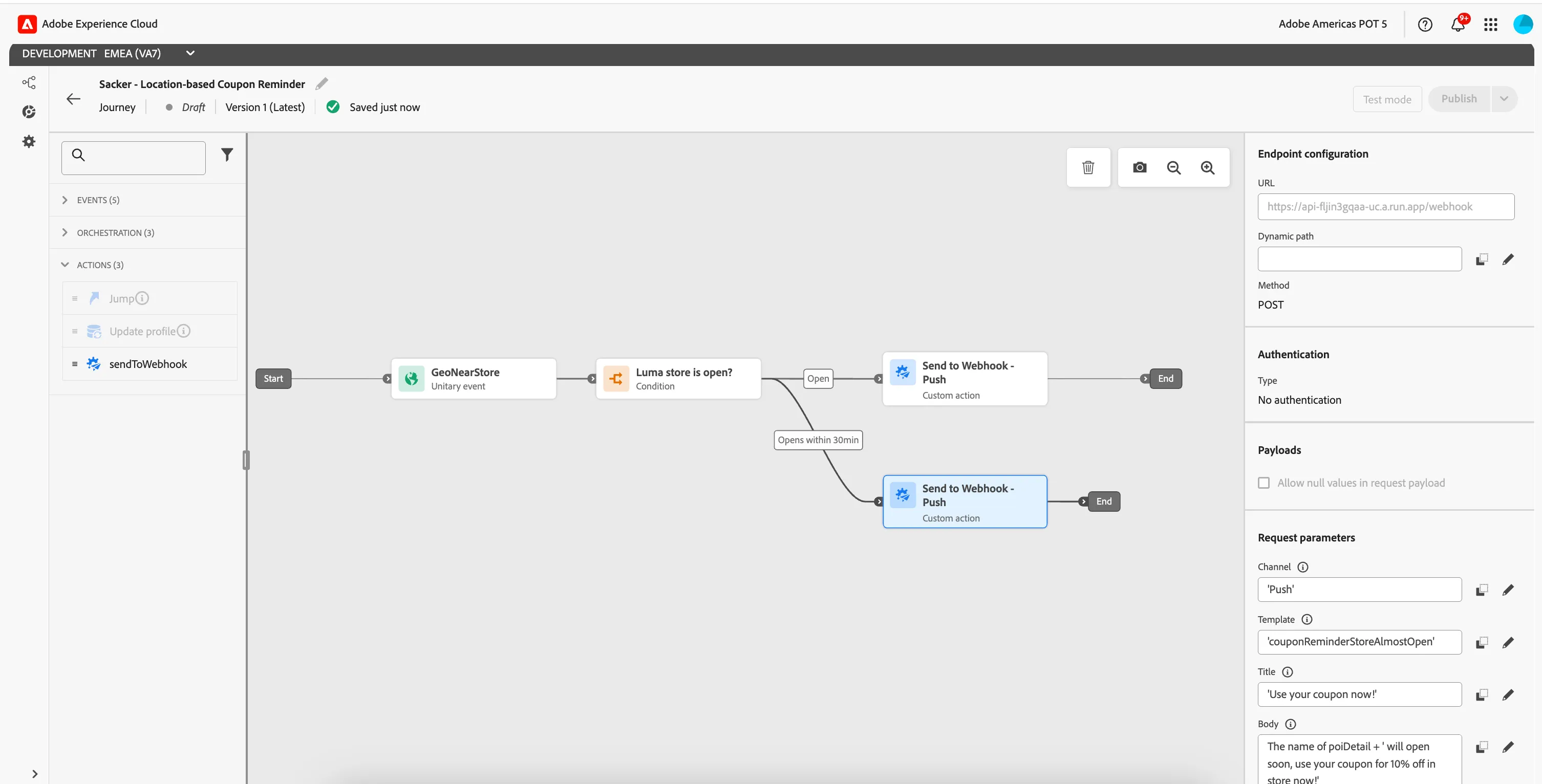Click the palette search field
The height and width of the screenshot is (784, 1542).
(x=134, y=158)
